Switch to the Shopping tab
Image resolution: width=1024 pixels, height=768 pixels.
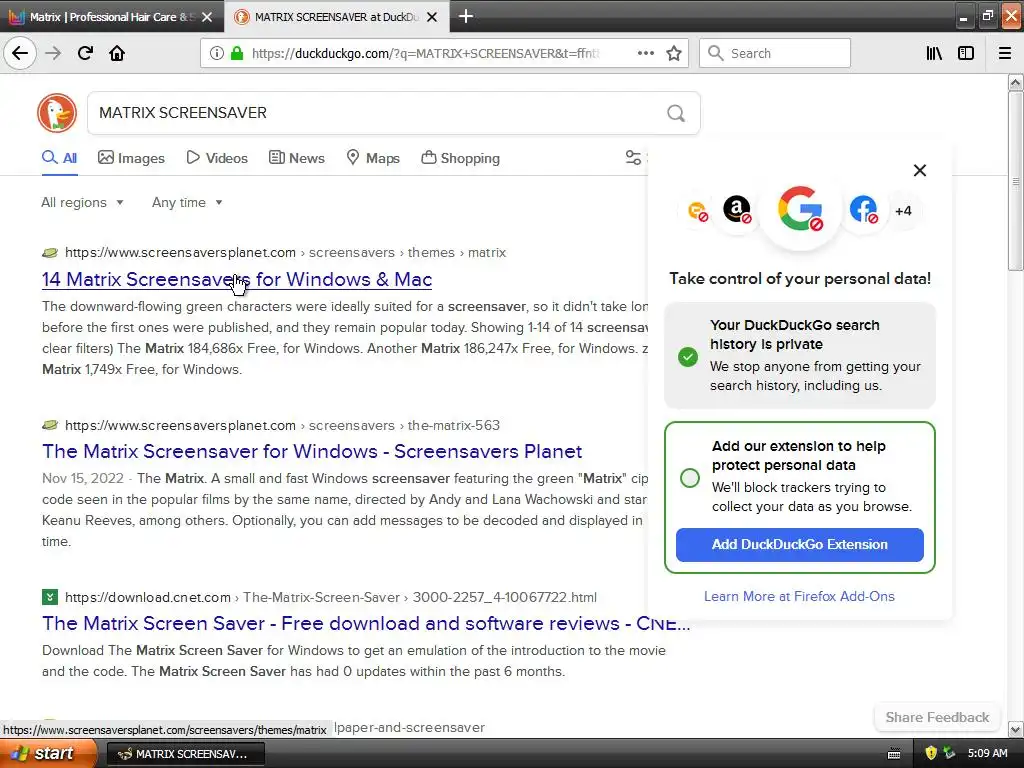click(x=460, y=158)
